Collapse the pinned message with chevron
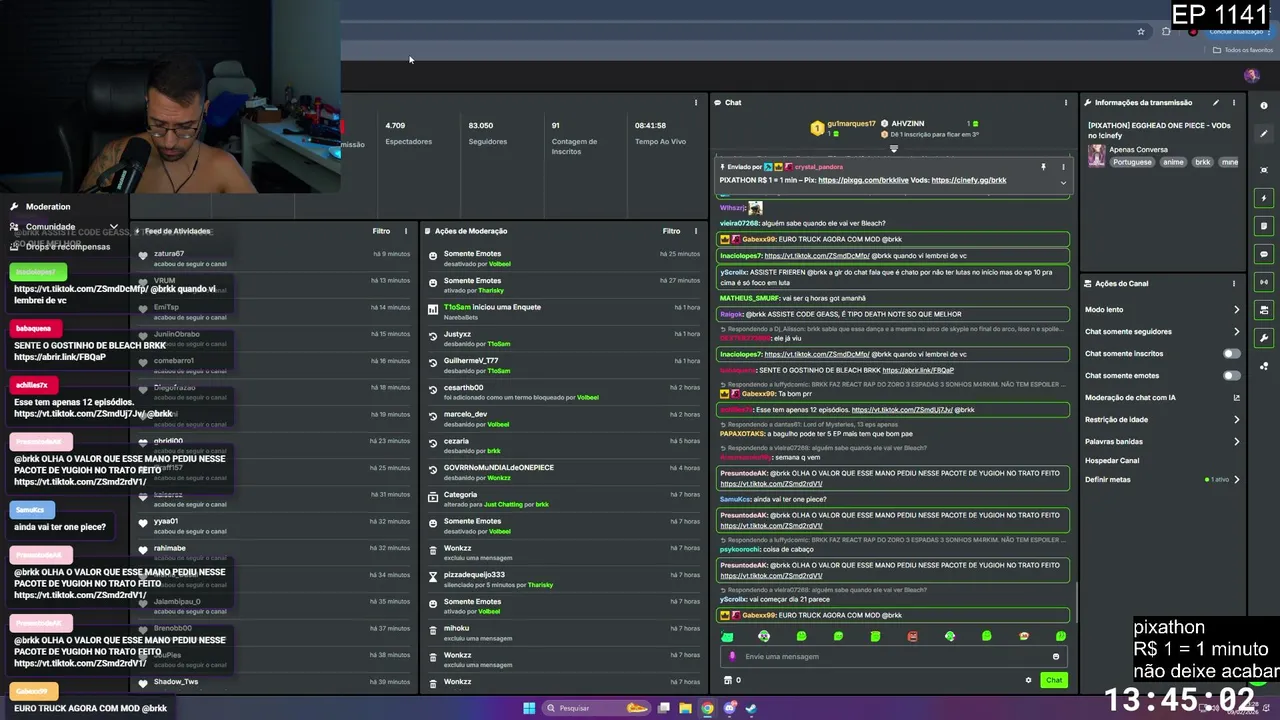 [1063, 182]
